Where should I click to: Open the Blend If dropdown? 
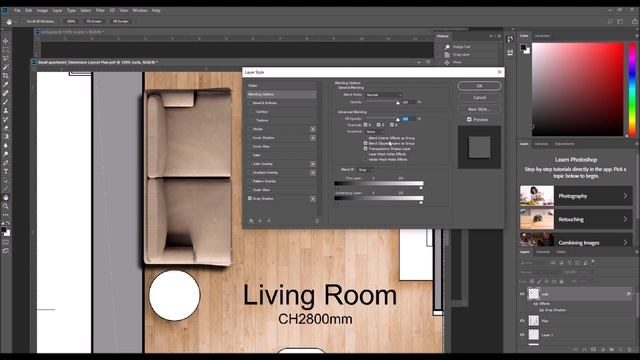(365, 170)
